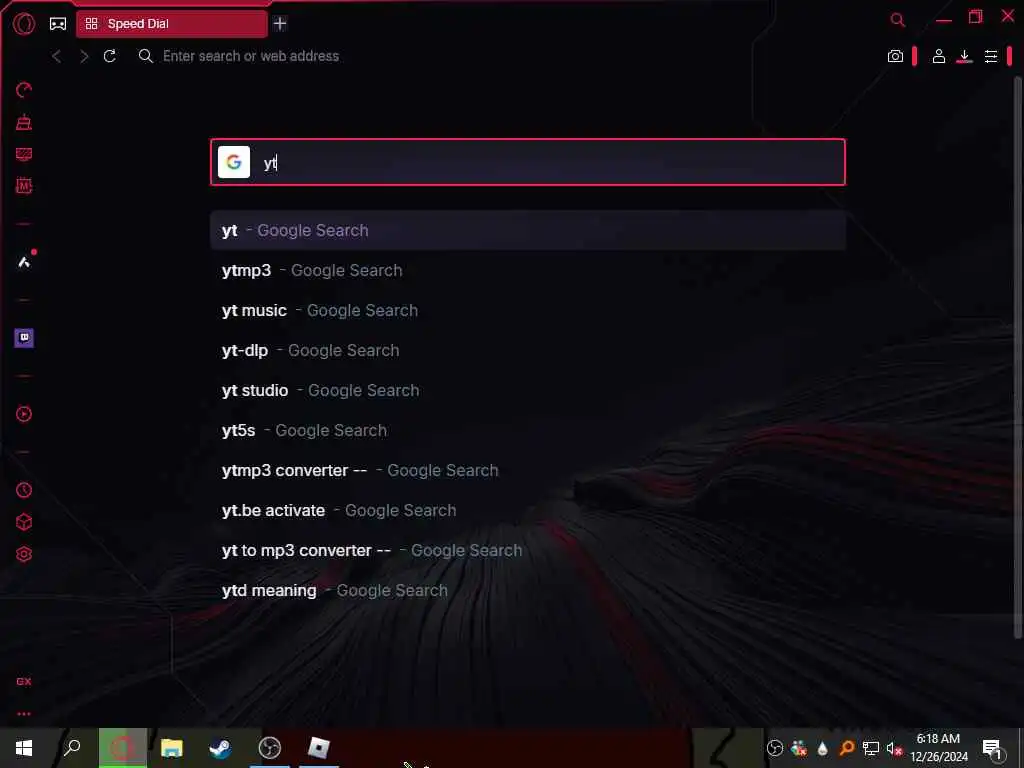Click the page vertical scrollbar
The width and height of the screenshot is (1024, 768).
point(1017,357)
